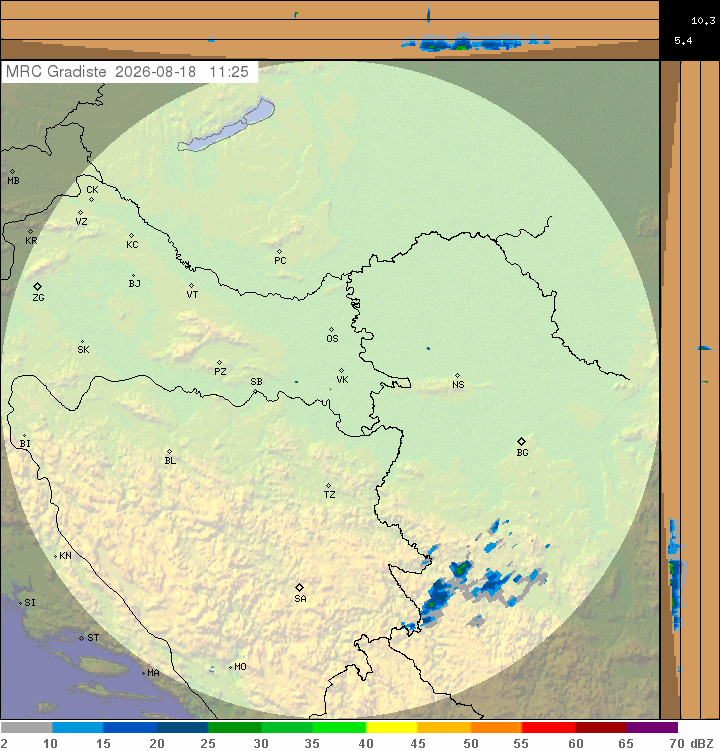This screenshot has height=751, width=720.
Task: Click the SB station label
Action: [256, 382]
